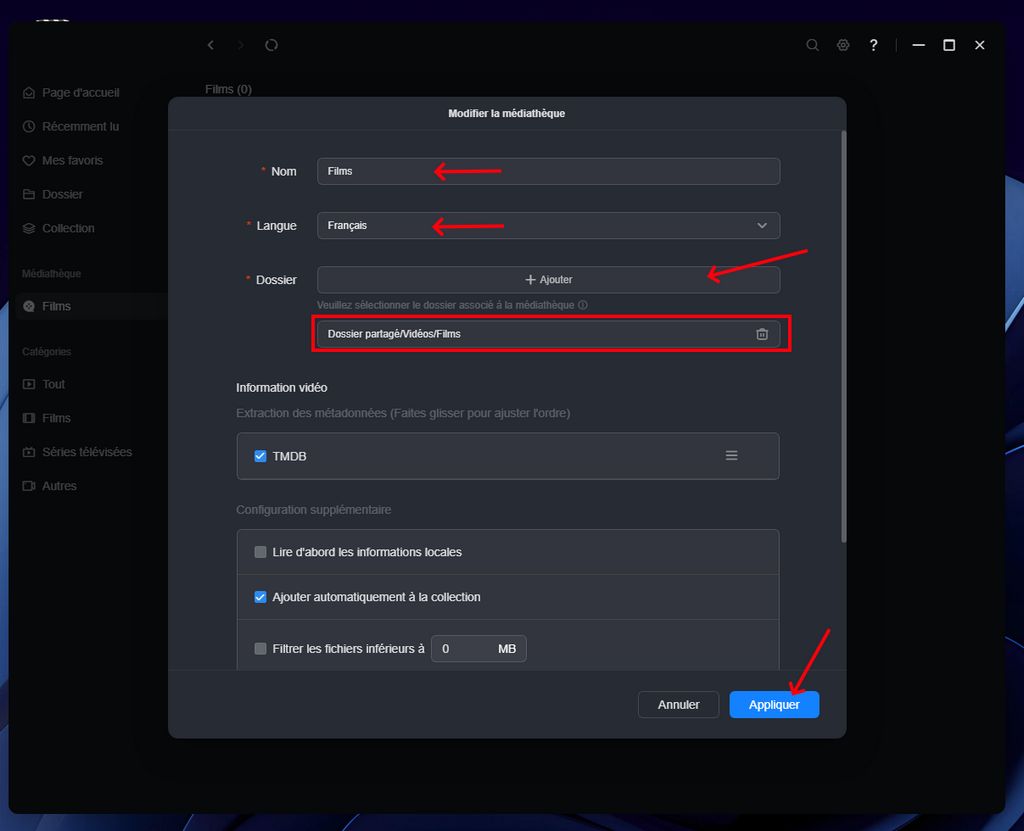Image resolution: width=1024 pixels, height=831 pixels.
Task: Click the info icon beside folder hint
Action: tap(582, 305)
